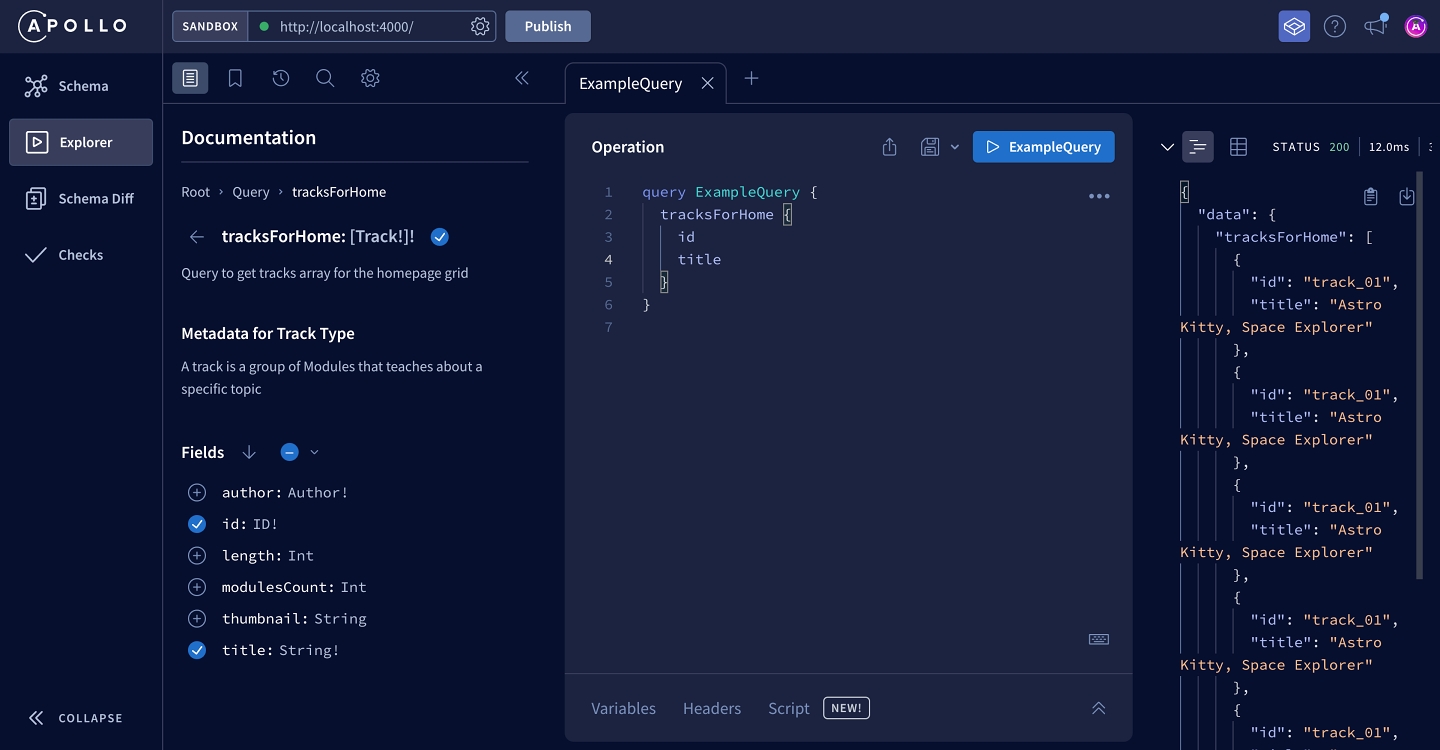Image resolution: width=1440 pixels, height=750 pixels.
Task: Expand the Variables panel with chevrons
Action: [x=1098, y=708]
